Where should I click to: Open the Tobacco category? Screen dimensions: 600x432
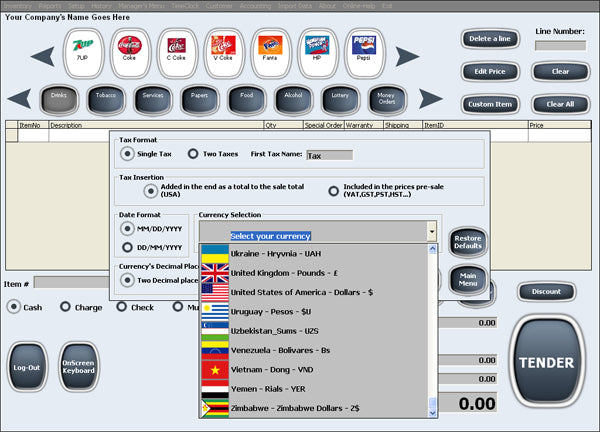[106, 99]
